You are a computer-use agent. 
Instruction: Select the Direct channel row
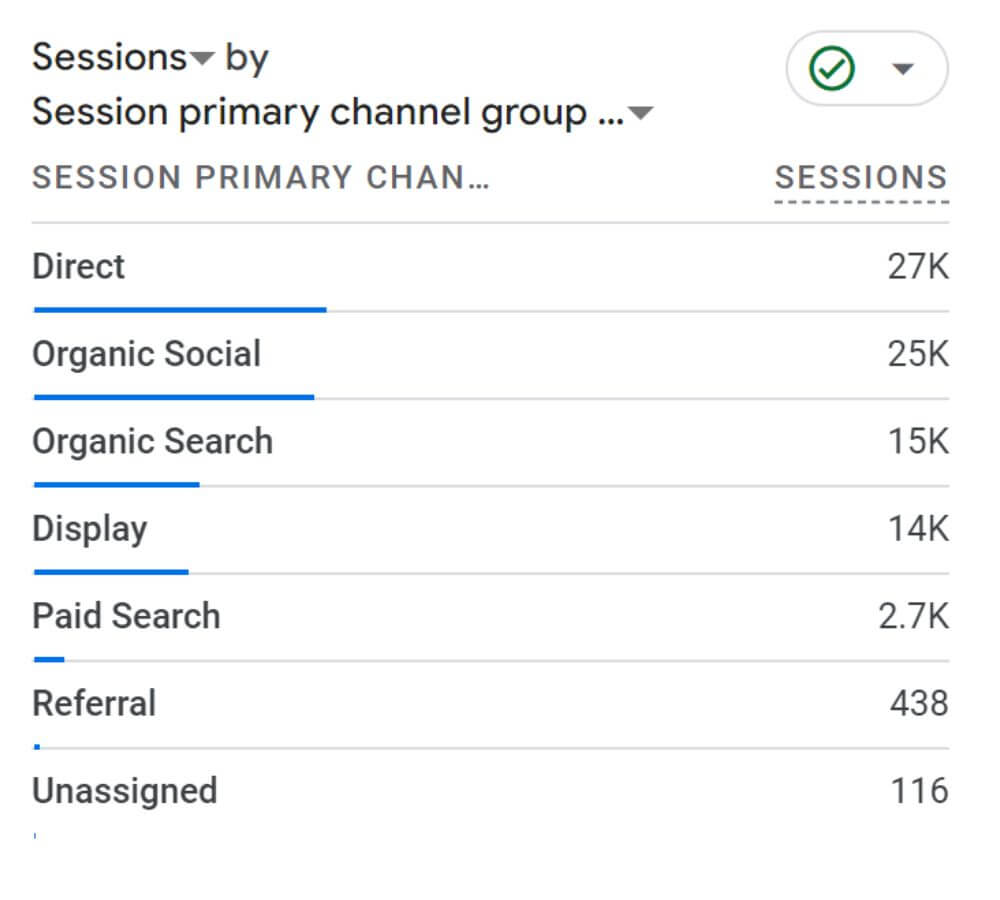pyautogui.click(x=490, y=268)
